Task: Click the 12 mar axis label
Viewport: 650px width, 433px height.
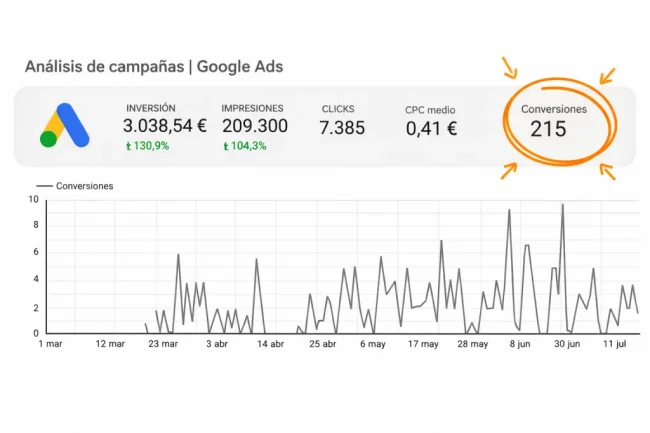Action: 110,344
